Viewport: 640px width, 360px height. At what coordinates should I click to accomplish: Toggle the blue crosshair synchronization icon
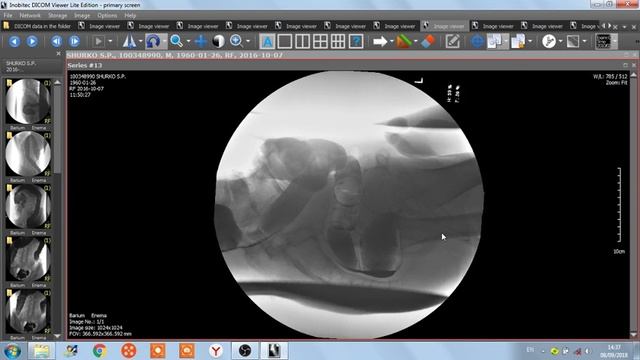[x=477, y=41]
